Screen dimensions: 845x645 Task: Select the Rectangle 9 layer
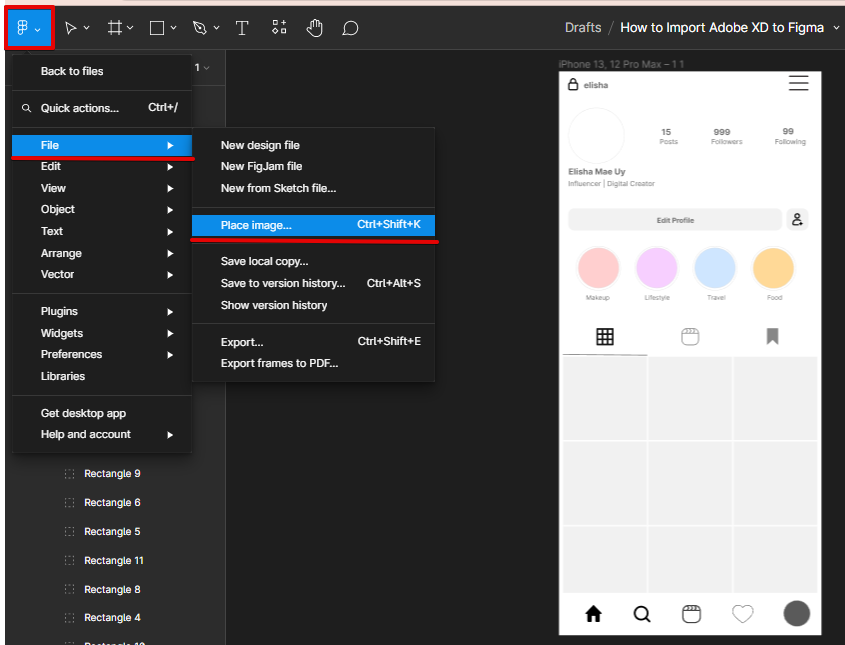(x=112, y=474)
